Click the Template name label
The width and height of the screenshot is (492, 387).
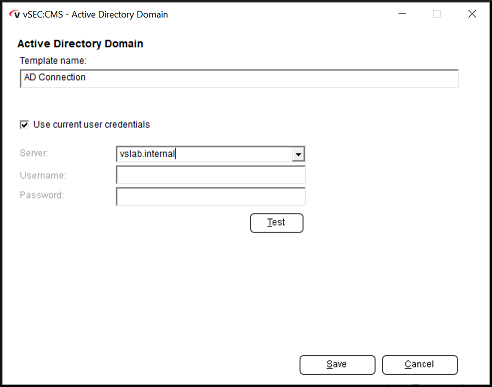[x=53, y=61]
